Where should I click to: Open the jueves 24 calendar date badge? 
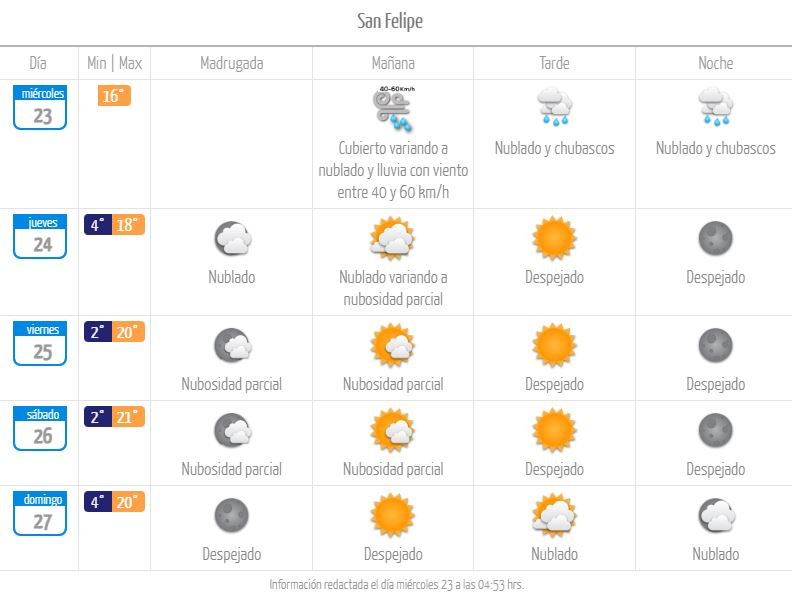tap(40, 236)
